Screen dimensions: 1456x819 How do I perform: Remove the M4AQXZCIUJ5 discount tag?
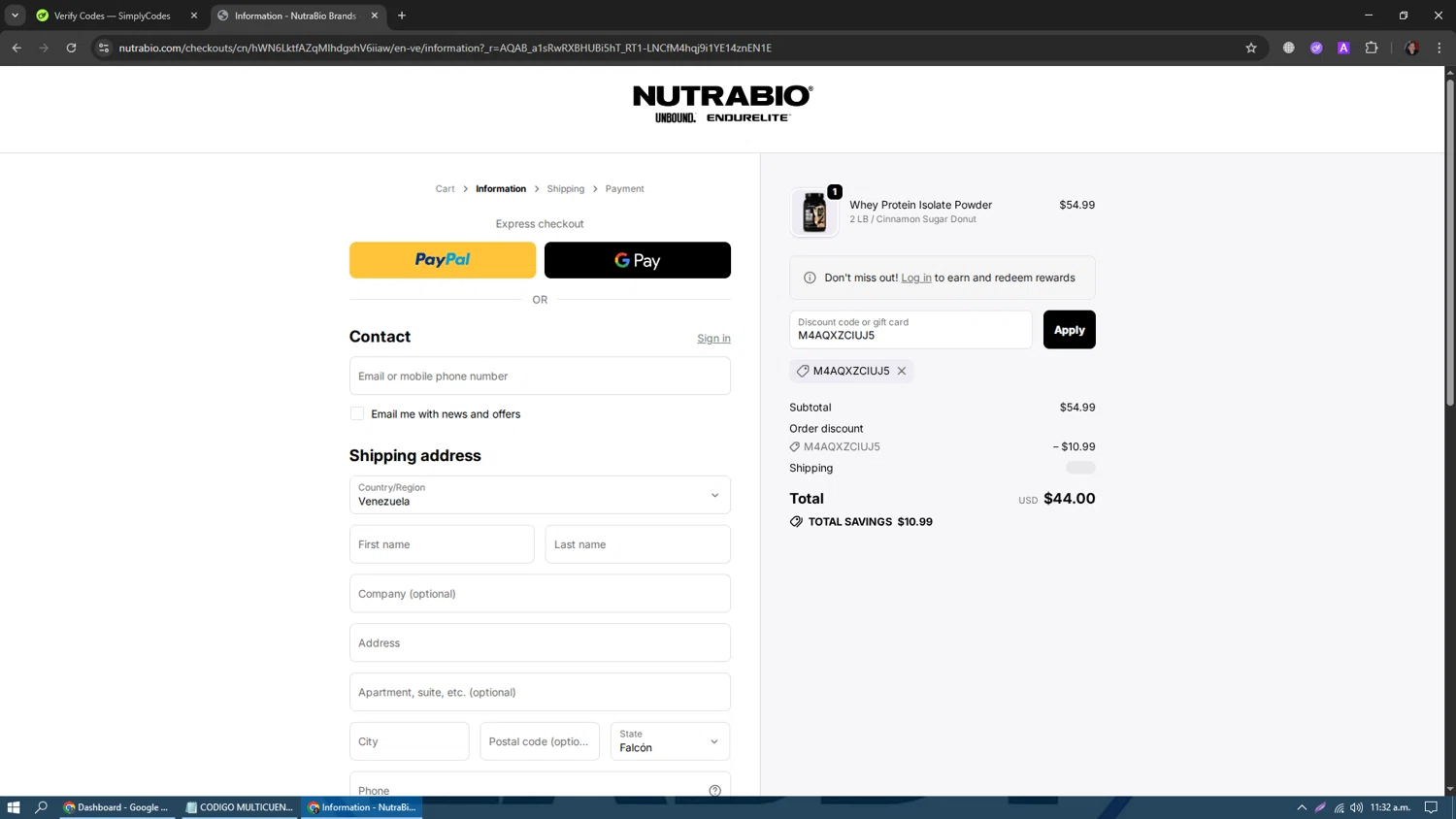[x=902, y=371]
